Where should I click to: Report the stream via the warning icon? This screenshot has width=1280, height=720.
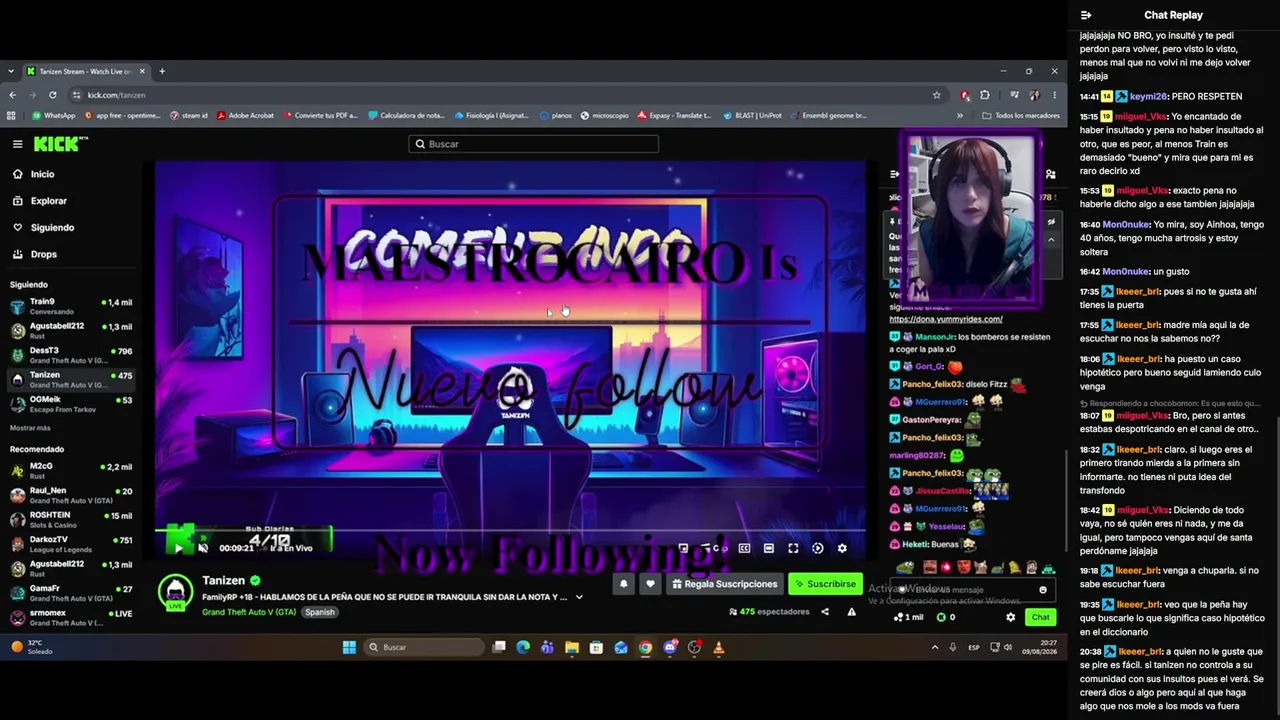[852, 612]
